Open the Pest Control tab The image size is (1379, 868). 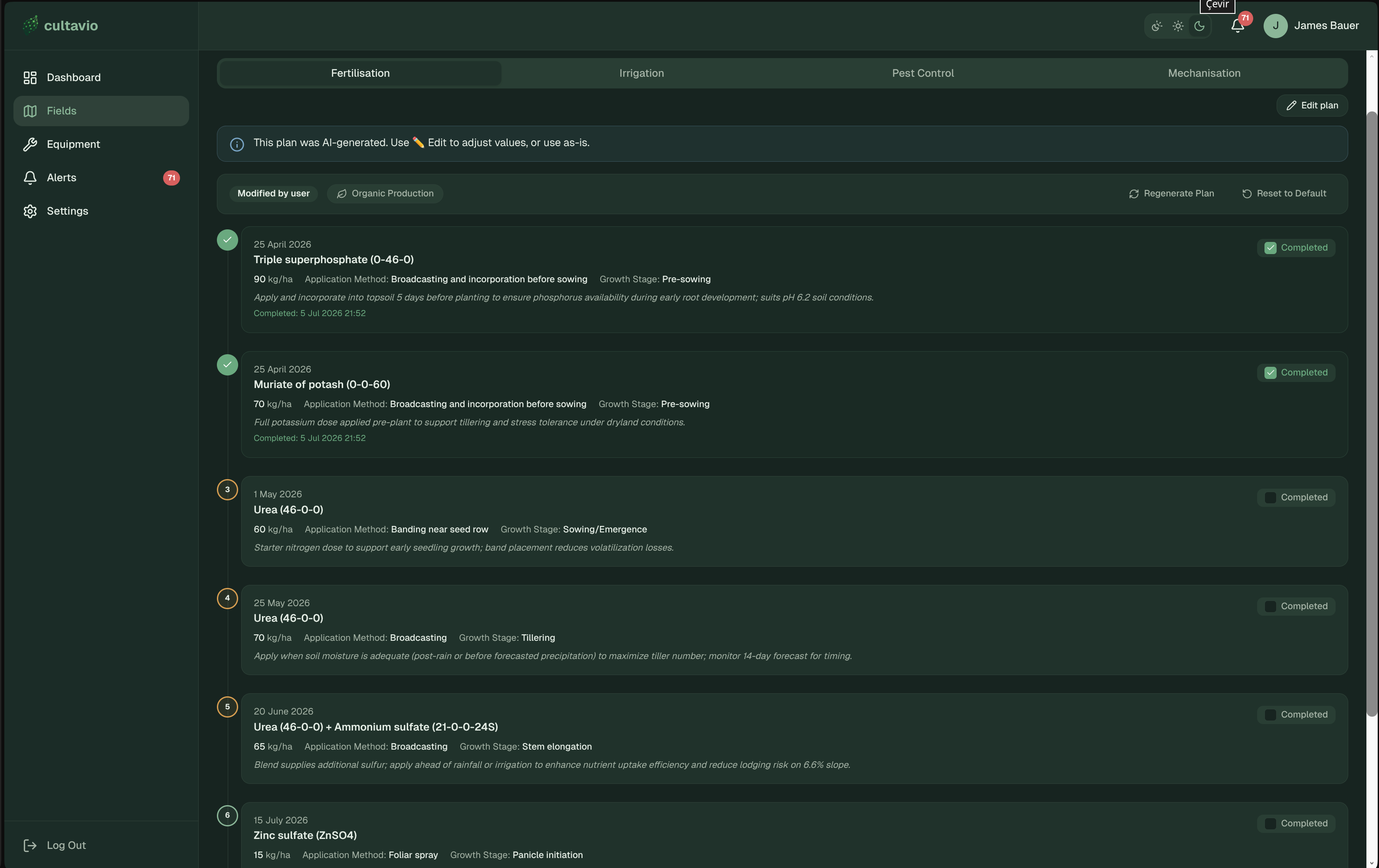pos(923,73)
